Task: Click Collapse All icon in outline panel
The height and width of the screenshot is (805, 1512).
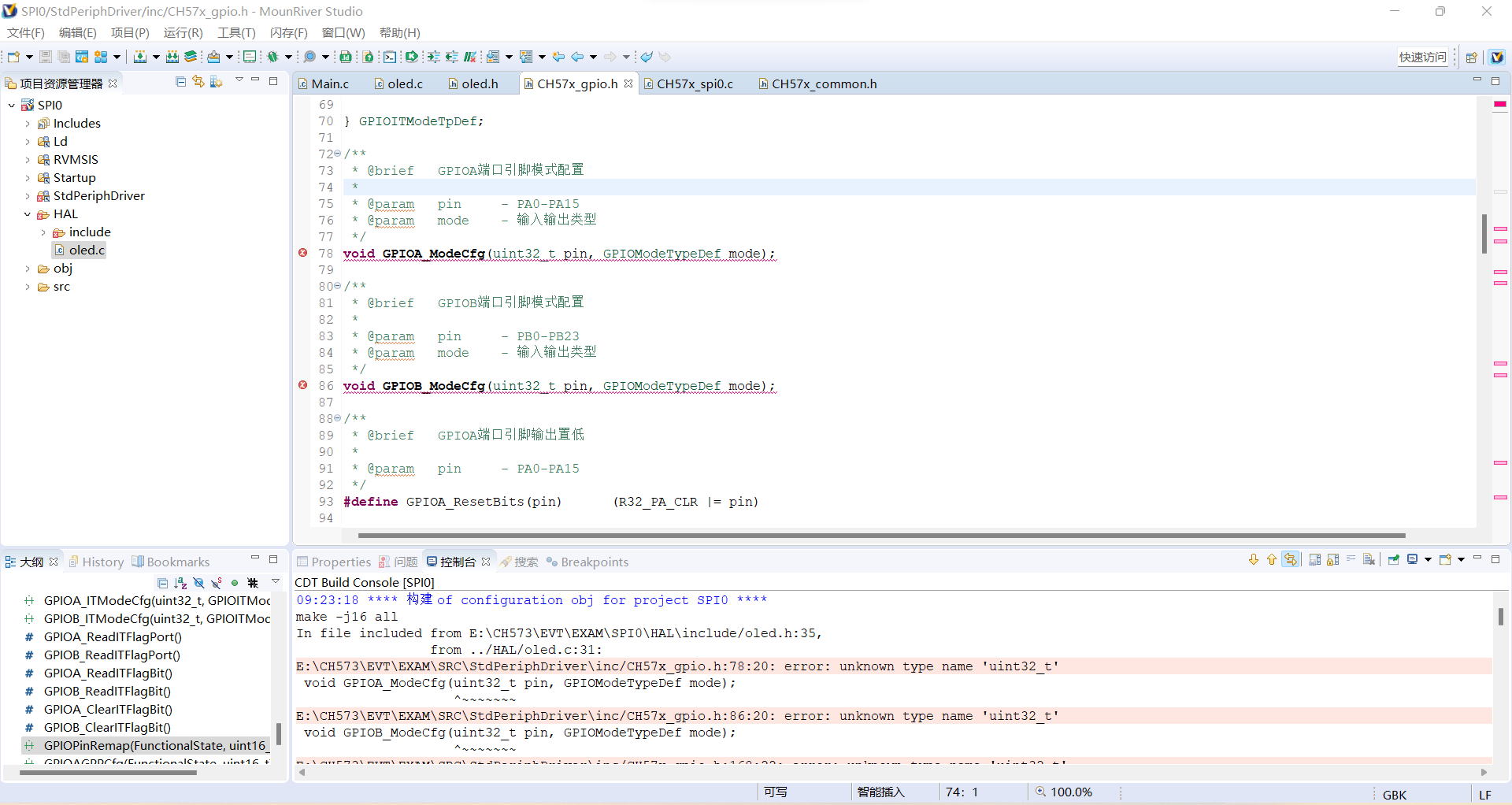Action: pyautogui.click(x=162, y=583)
